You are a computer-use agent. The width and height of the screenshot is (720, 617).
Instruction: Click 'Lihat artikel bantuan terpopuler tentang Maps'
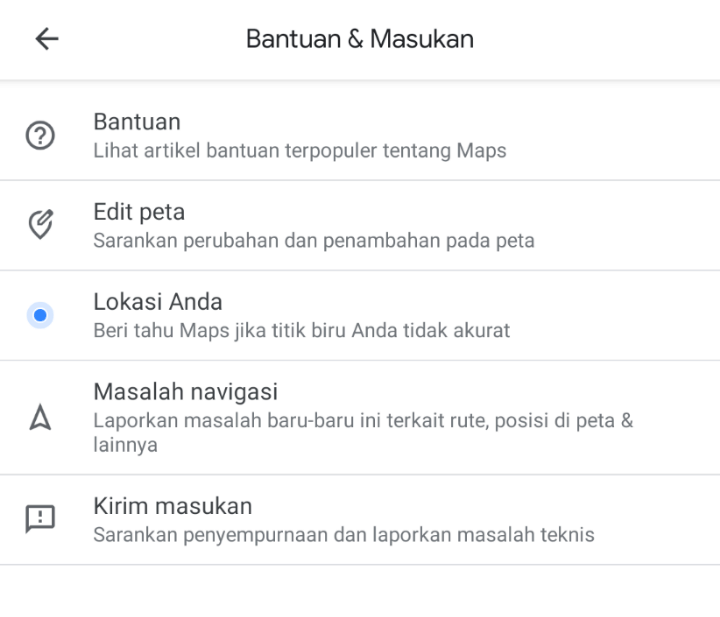[300, 151]
